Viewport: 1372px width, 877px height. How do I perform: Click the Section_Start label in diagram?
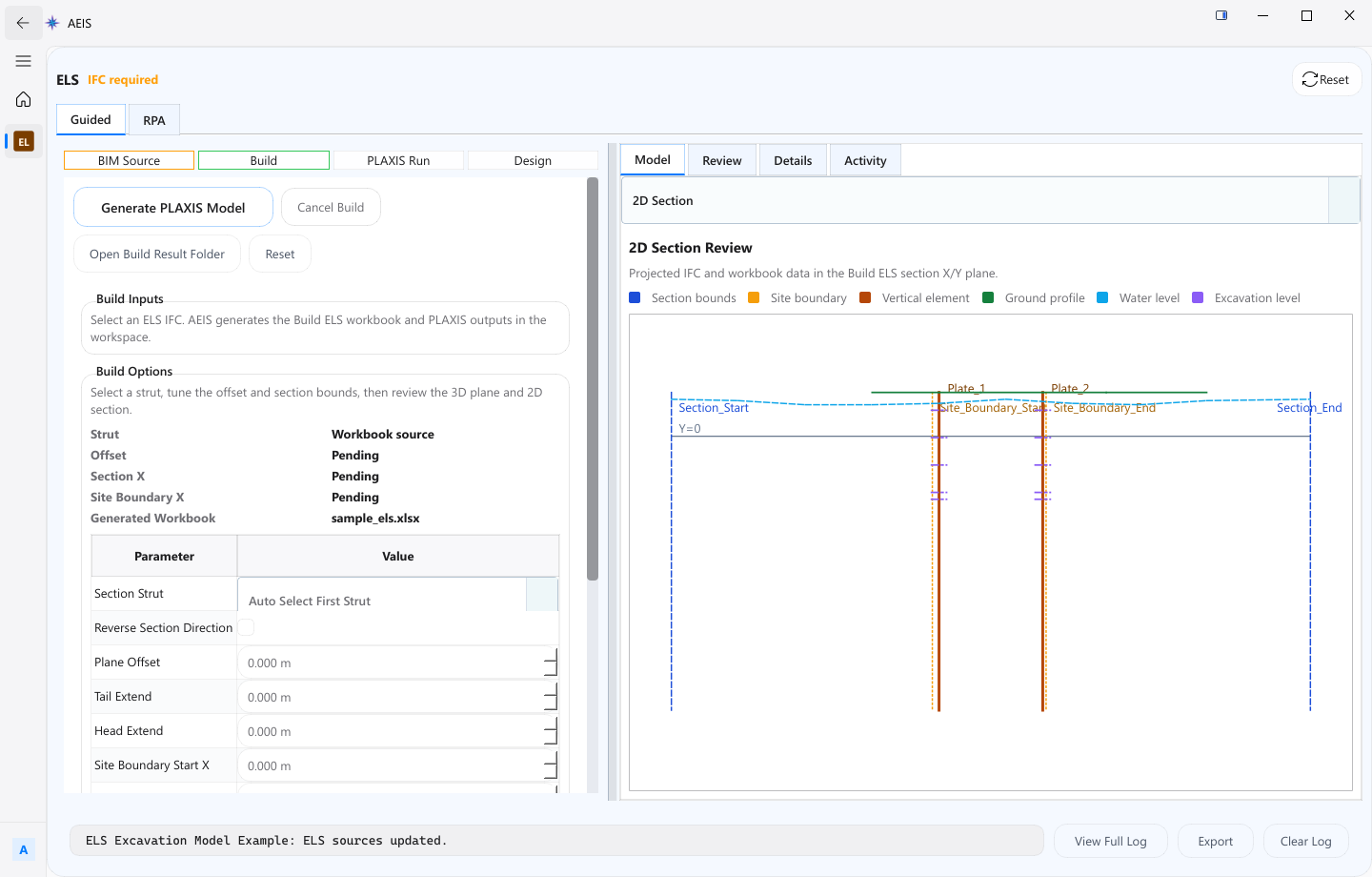coord(714,408)
